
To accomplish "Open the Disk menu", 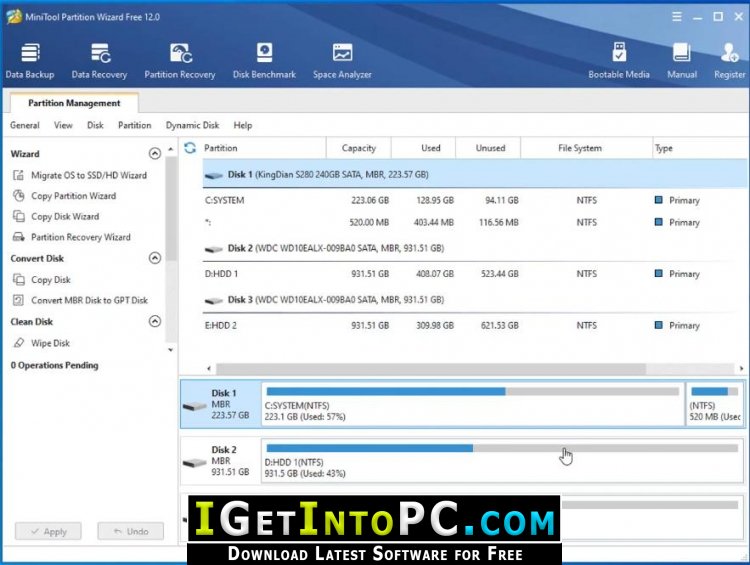I will click(95, 125).
